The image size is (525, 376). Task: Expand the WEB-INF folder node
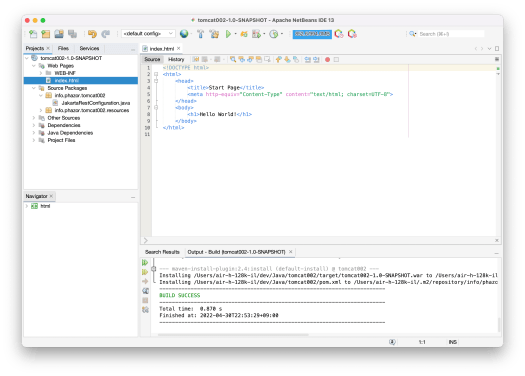[x=41, y=73]
